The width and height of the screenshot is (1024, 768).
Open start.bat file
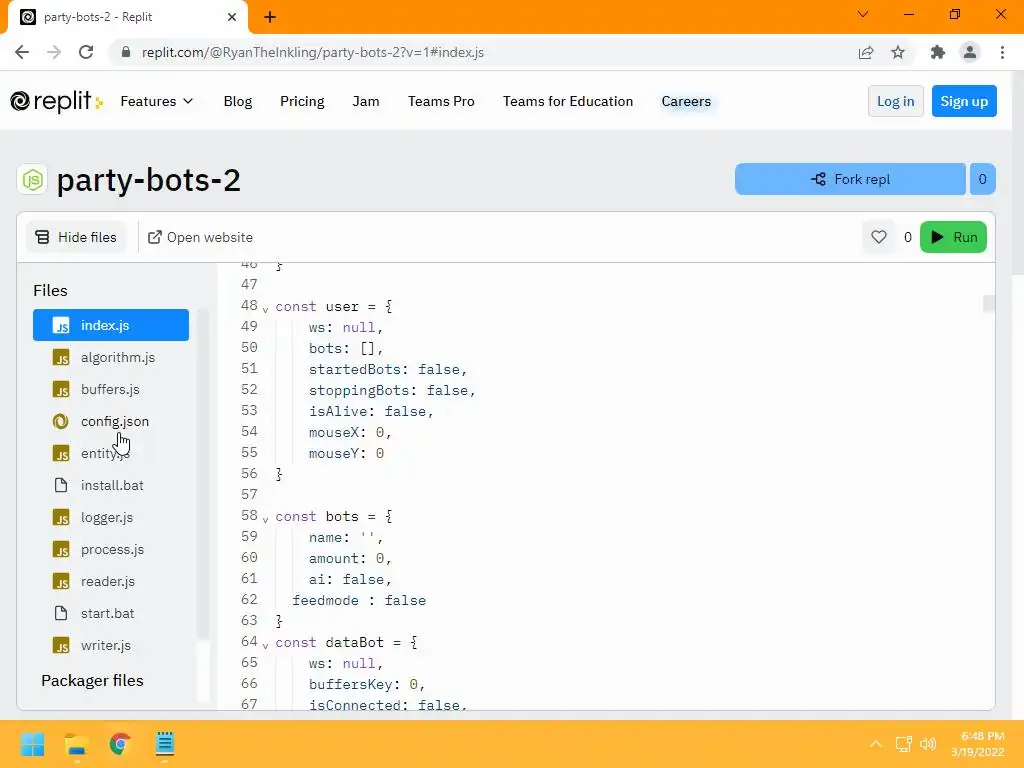(111, 613)
